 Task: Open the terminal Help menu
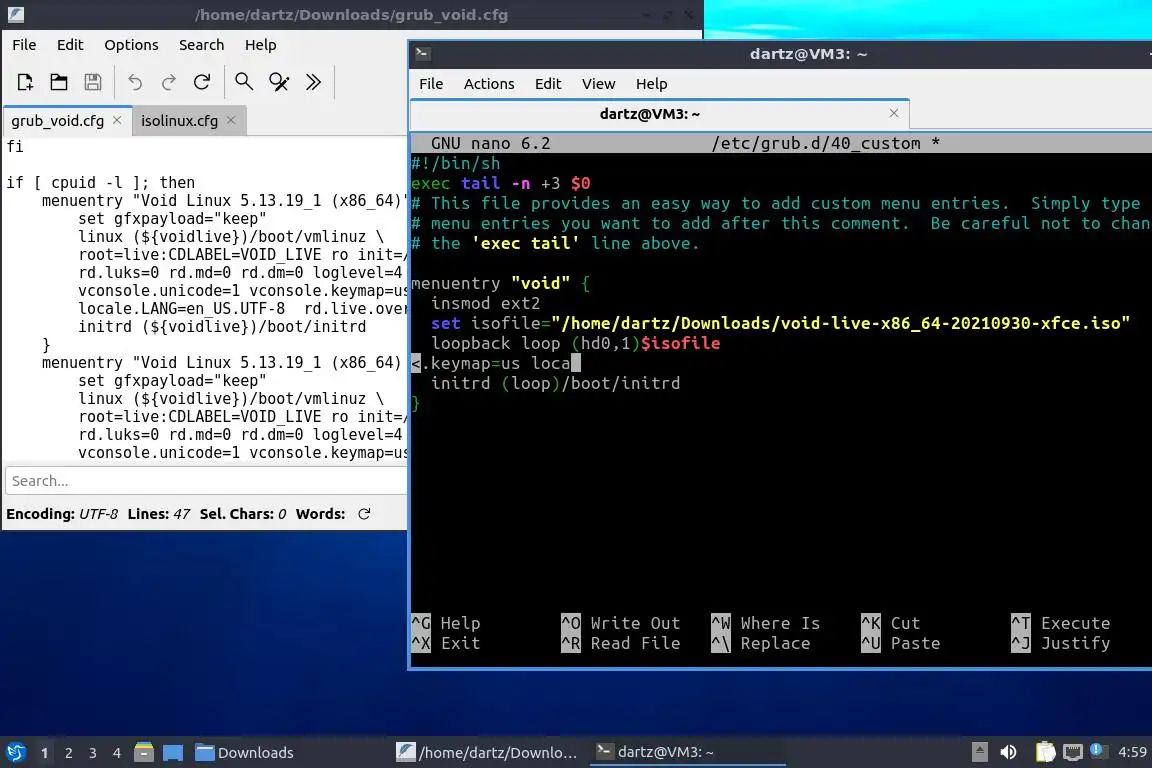(651, 84)
